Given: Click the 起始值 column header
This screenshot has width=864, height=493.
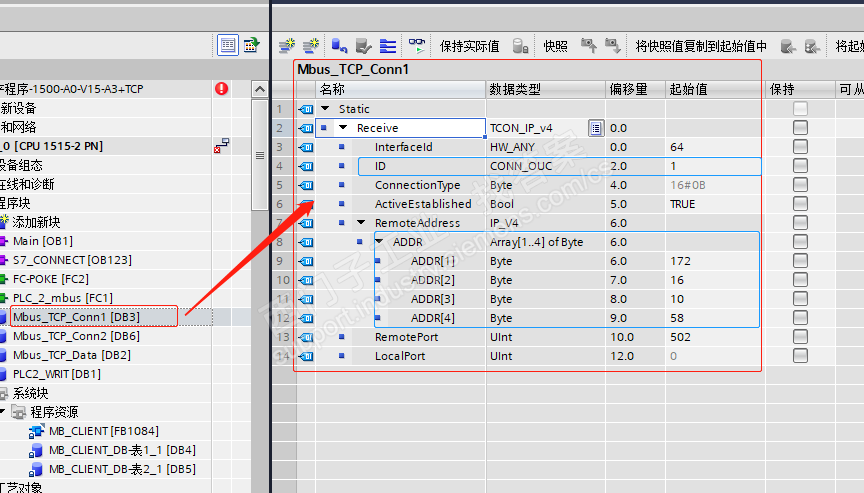Looking at the screenshot, I should [715, 89].
